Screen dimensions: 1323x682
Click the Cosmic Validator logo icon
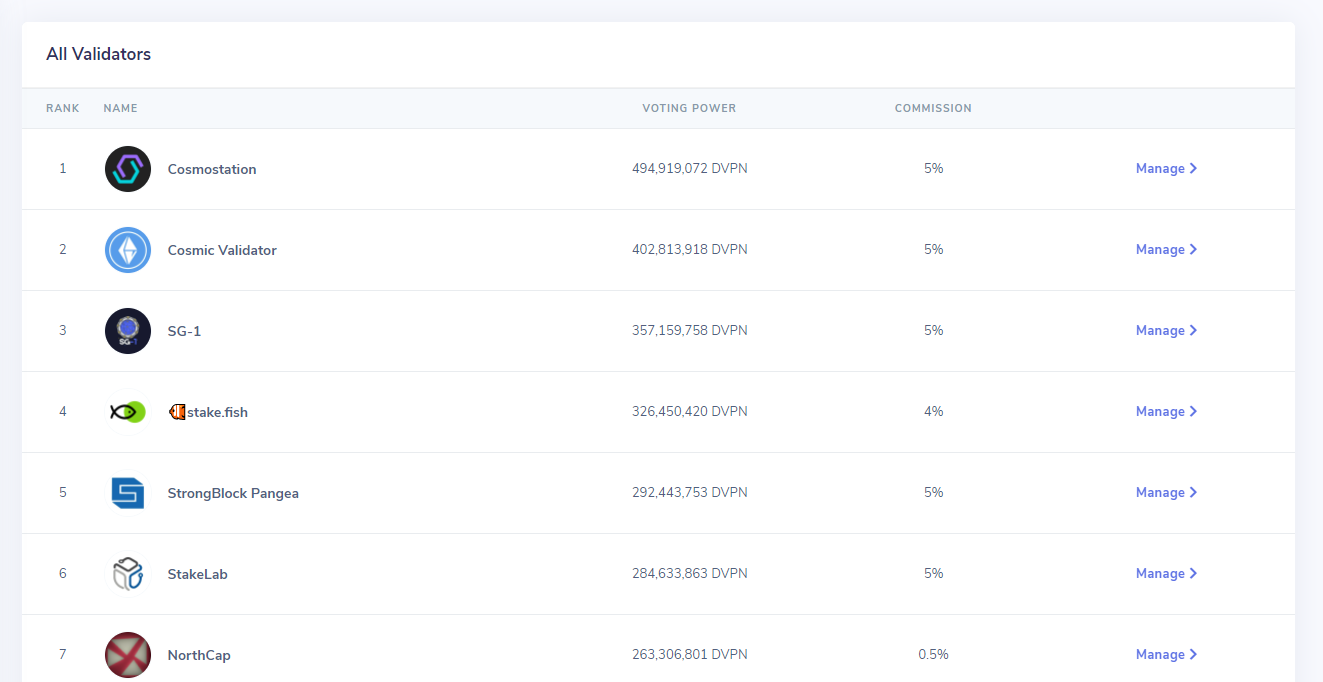click(128, 250)
